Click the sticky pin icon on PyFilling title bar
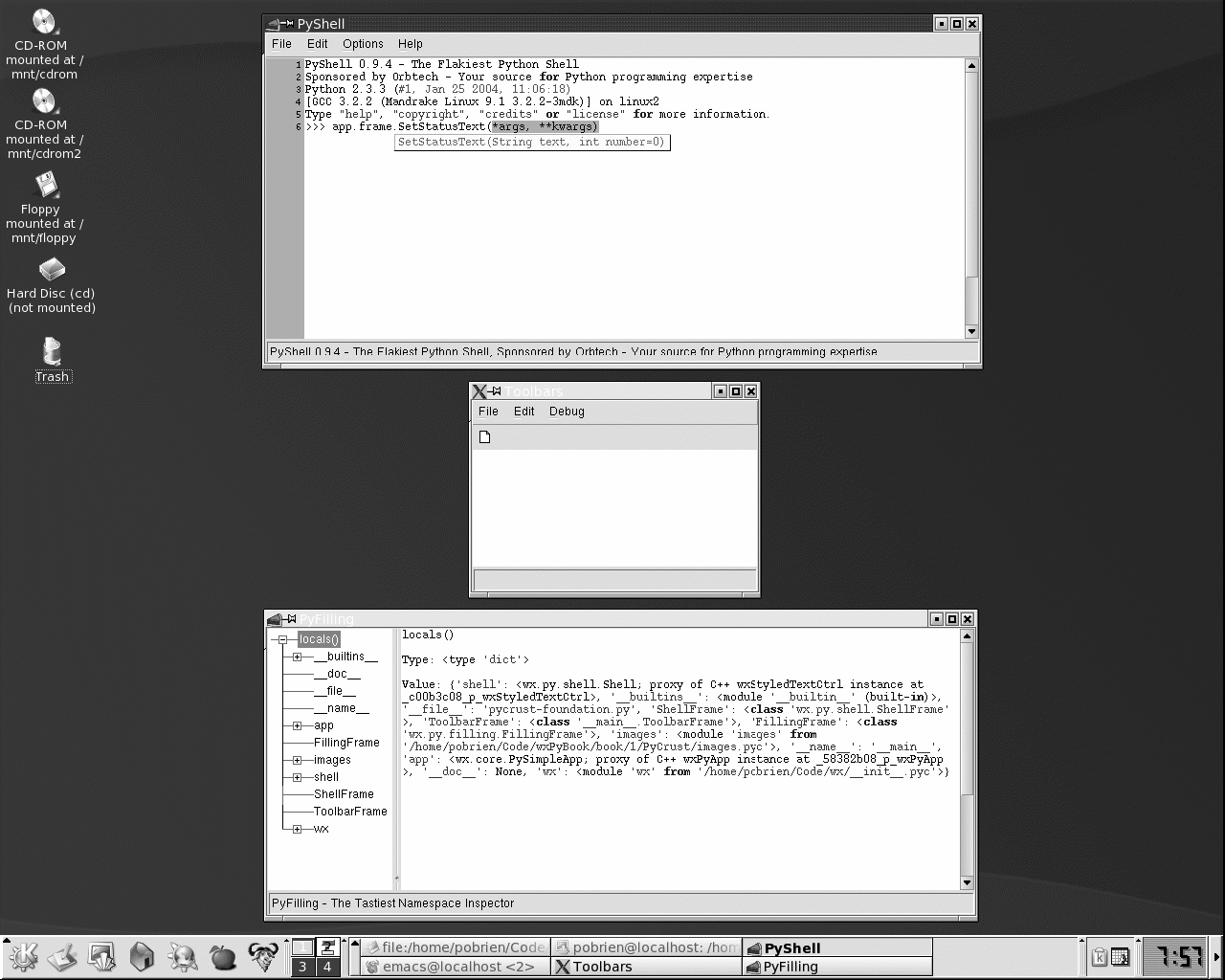This screenshot has width=1225, height=980. coord(290,619)
